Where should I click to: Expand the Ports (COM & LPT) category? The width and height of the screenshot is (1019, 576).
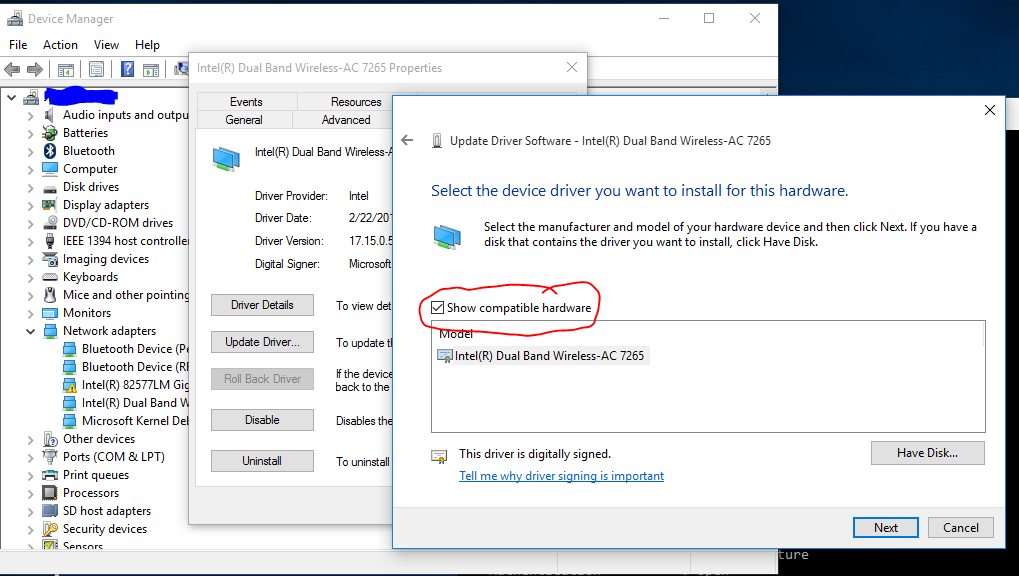(31, 458)
